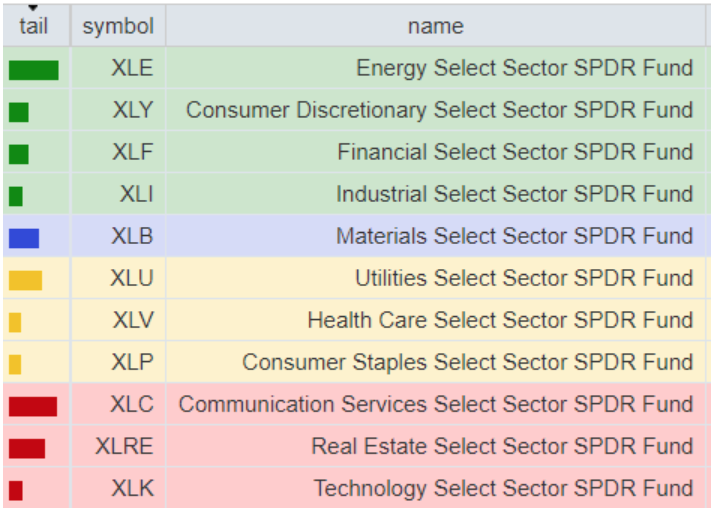Click the XLF symbol cell
The image size is (712, 508).
pos(133,152)
